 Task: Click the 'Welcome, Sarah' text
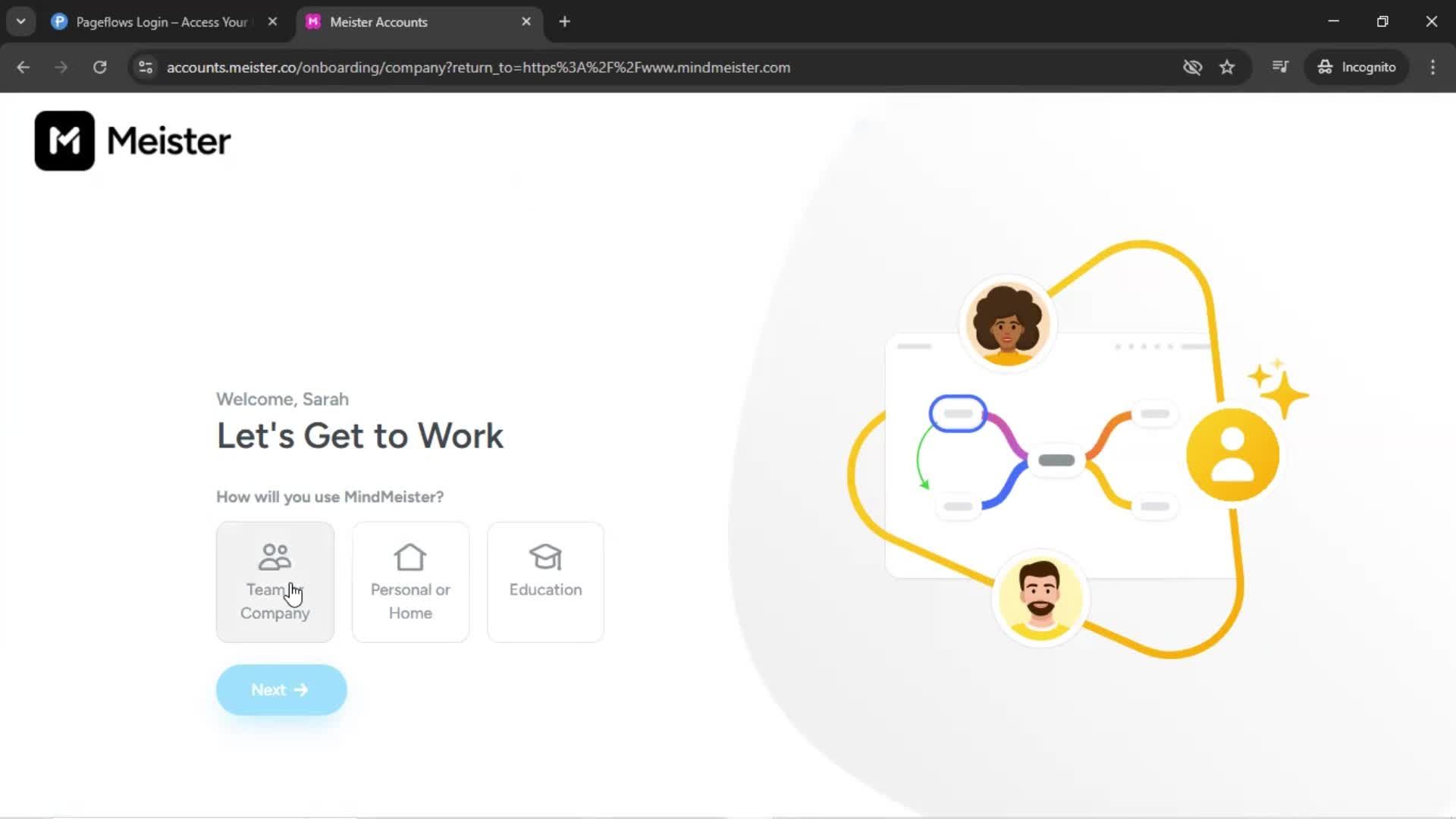coord(282,399)
